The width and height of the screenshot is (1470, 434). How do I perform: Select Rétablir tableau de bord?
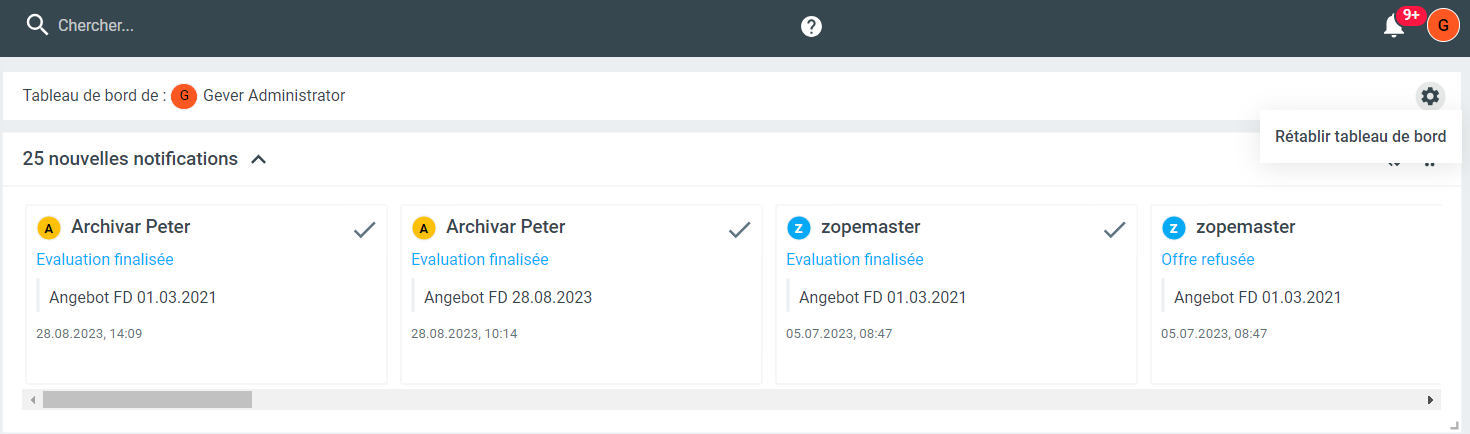[1360, 137]
